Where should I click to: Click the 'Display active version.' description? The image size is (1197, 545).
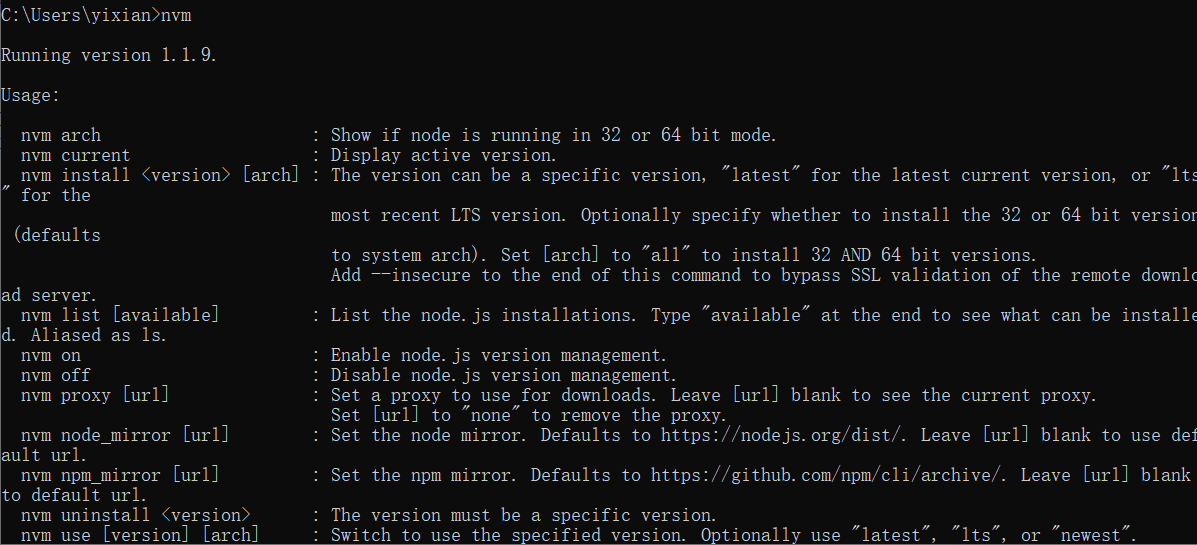(x=443, y=155)
